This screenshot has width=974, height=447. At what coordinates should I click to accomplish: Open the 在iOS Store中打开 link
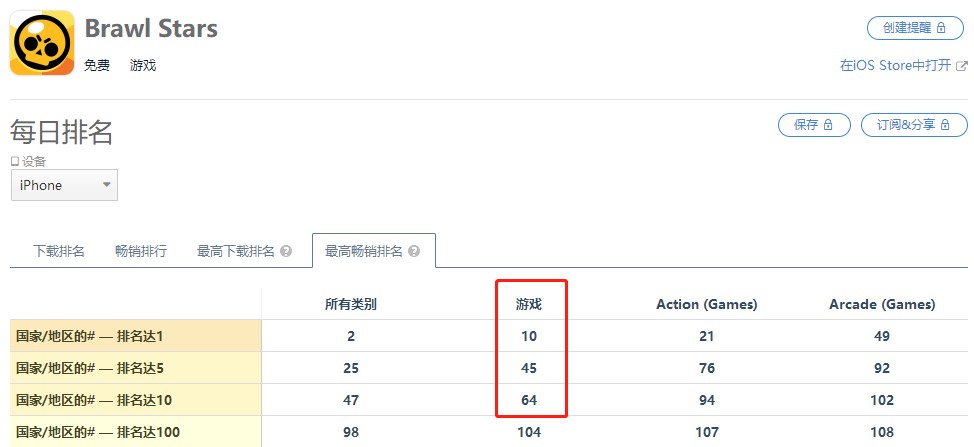(896, 65)
